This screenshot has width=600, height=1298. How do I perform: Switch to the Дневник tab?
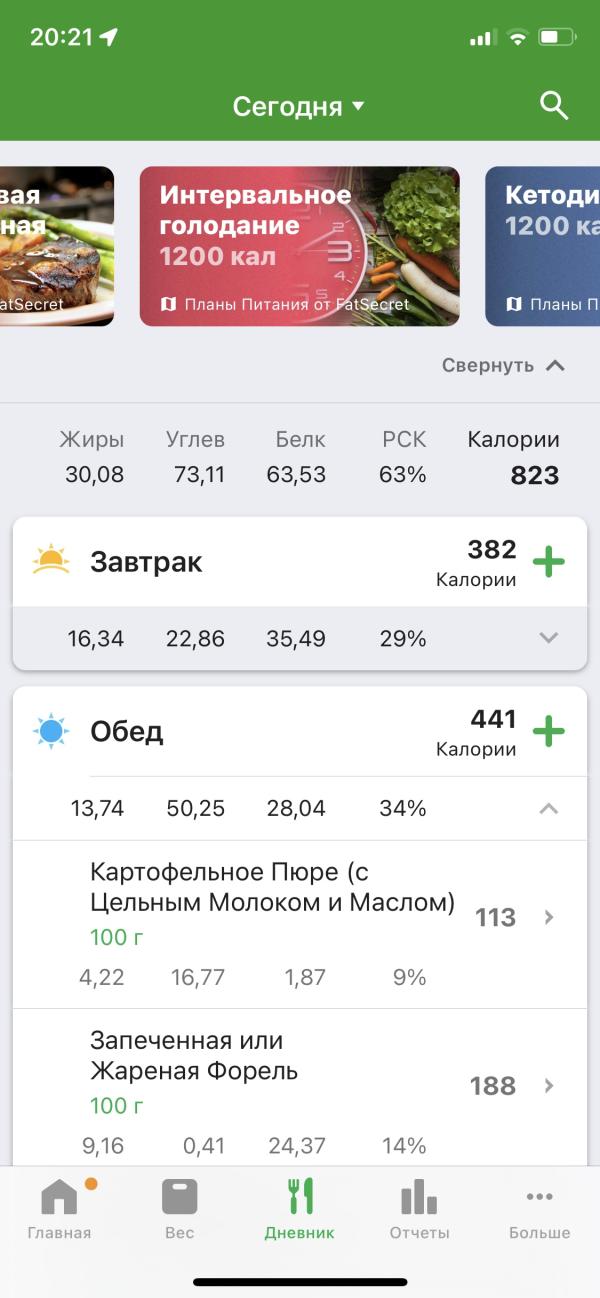pyautogui.click(x=299, y=1209)
